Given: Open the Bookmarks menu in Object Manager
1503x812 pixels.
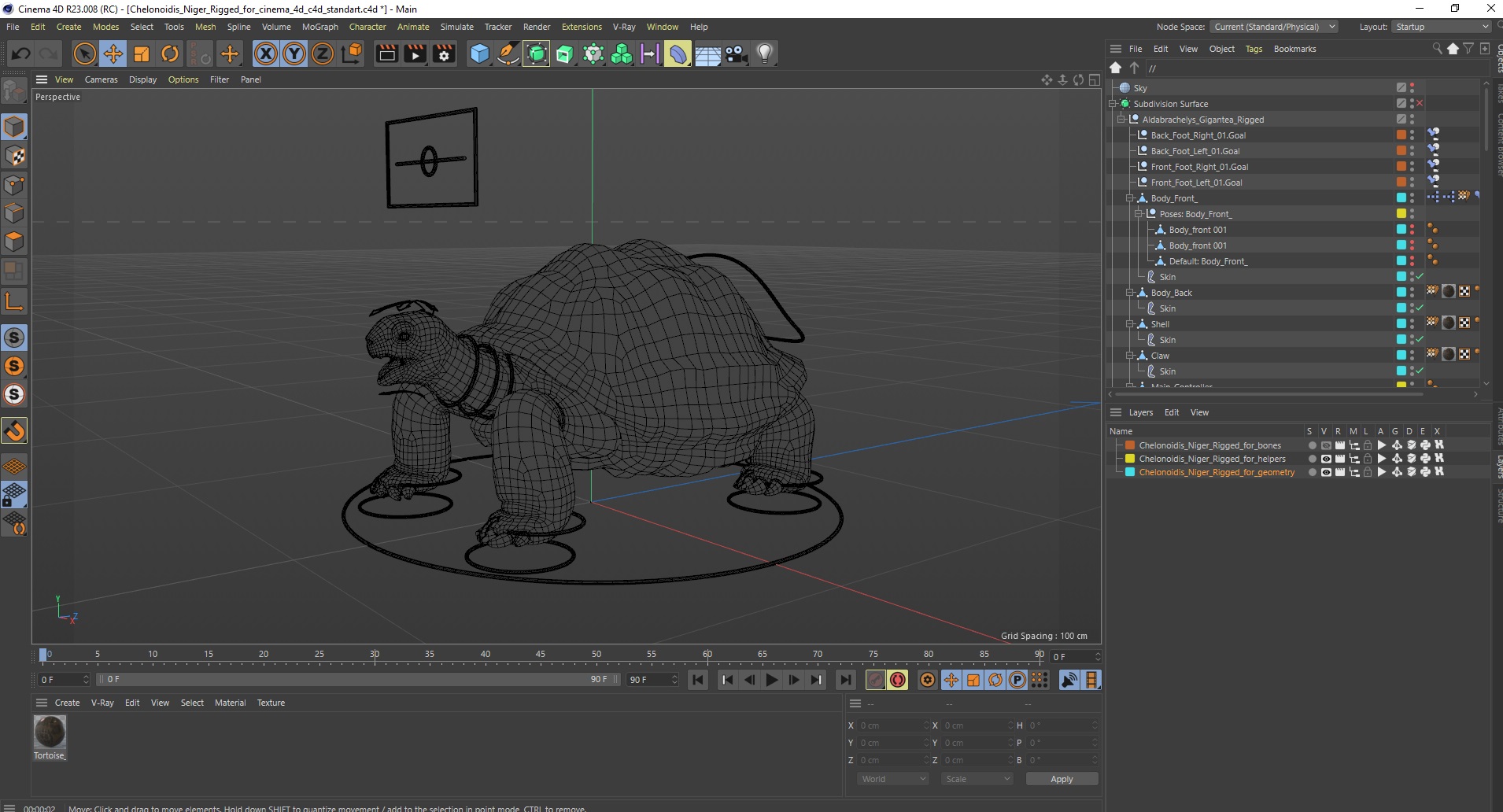Looking at the screenshot, I should [x=1294, y=49].
